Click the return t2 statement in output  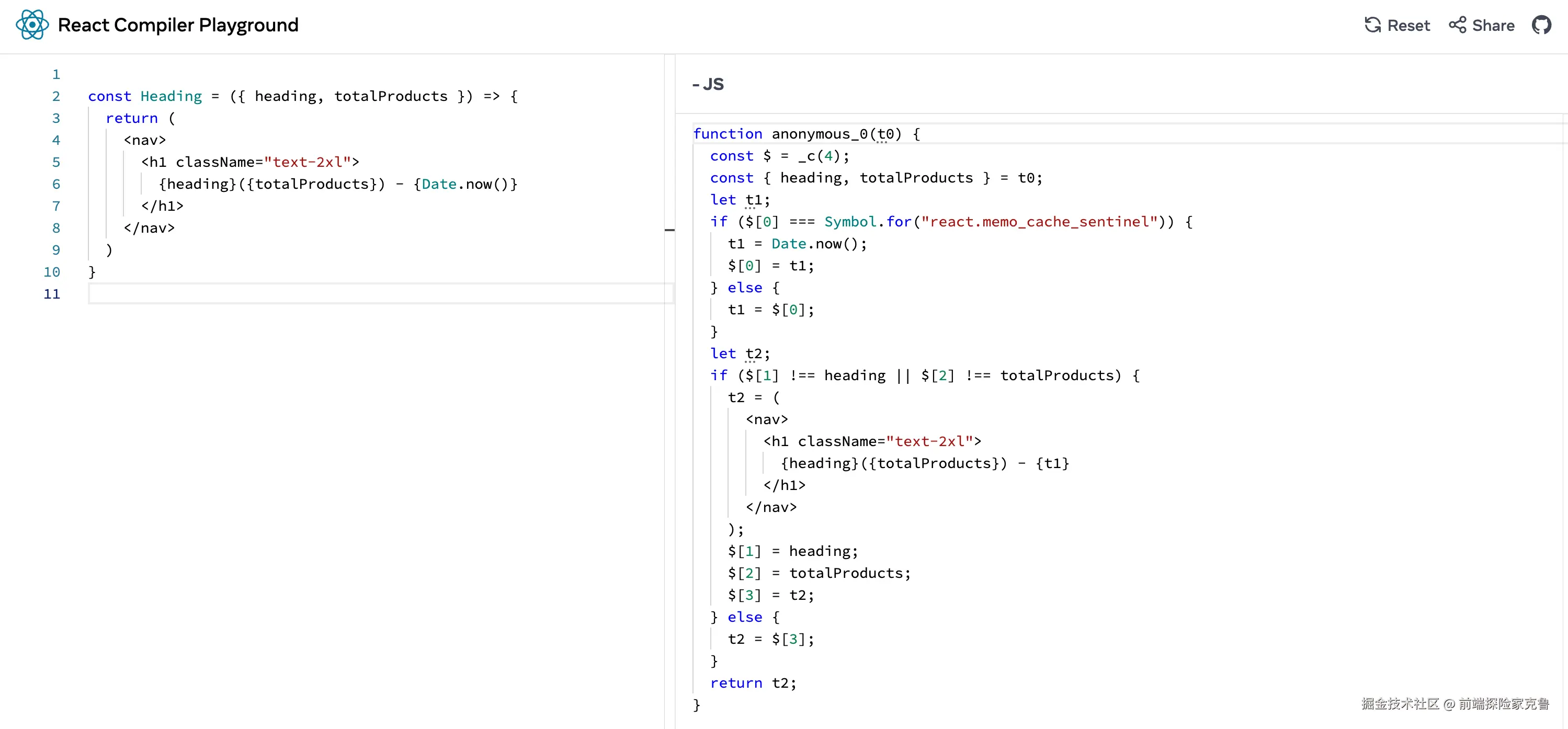(x=753, y=683)
